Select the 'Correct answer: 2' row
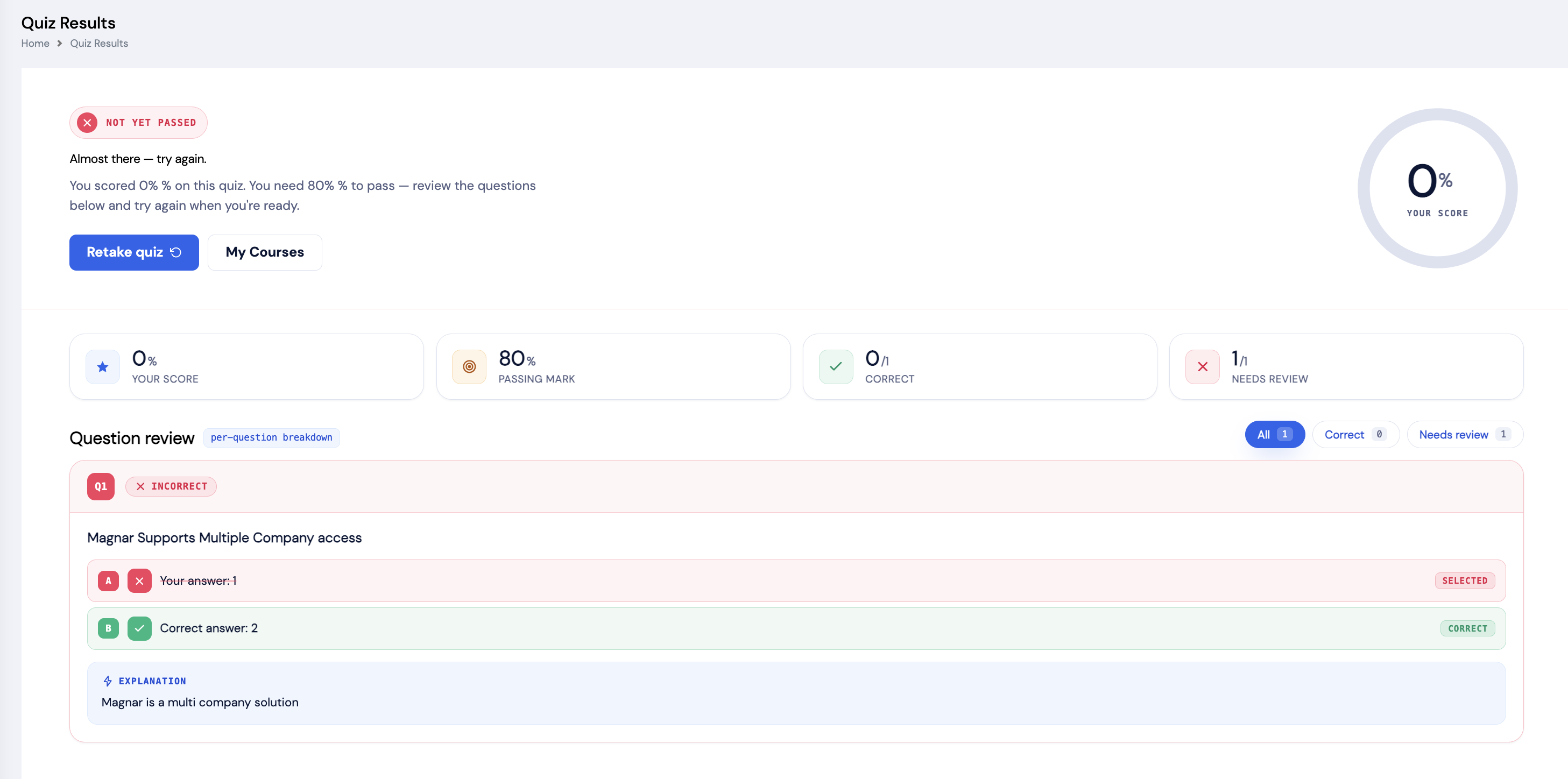Screen dimensions: 1568x779 click(796, 628)
